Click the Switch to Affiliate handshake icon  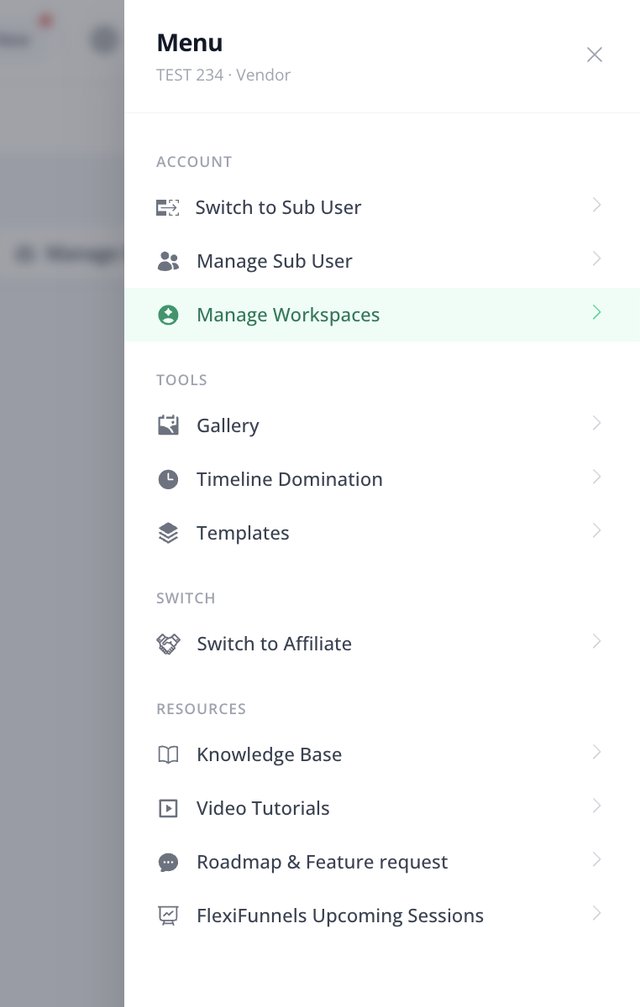pos(168,644)
